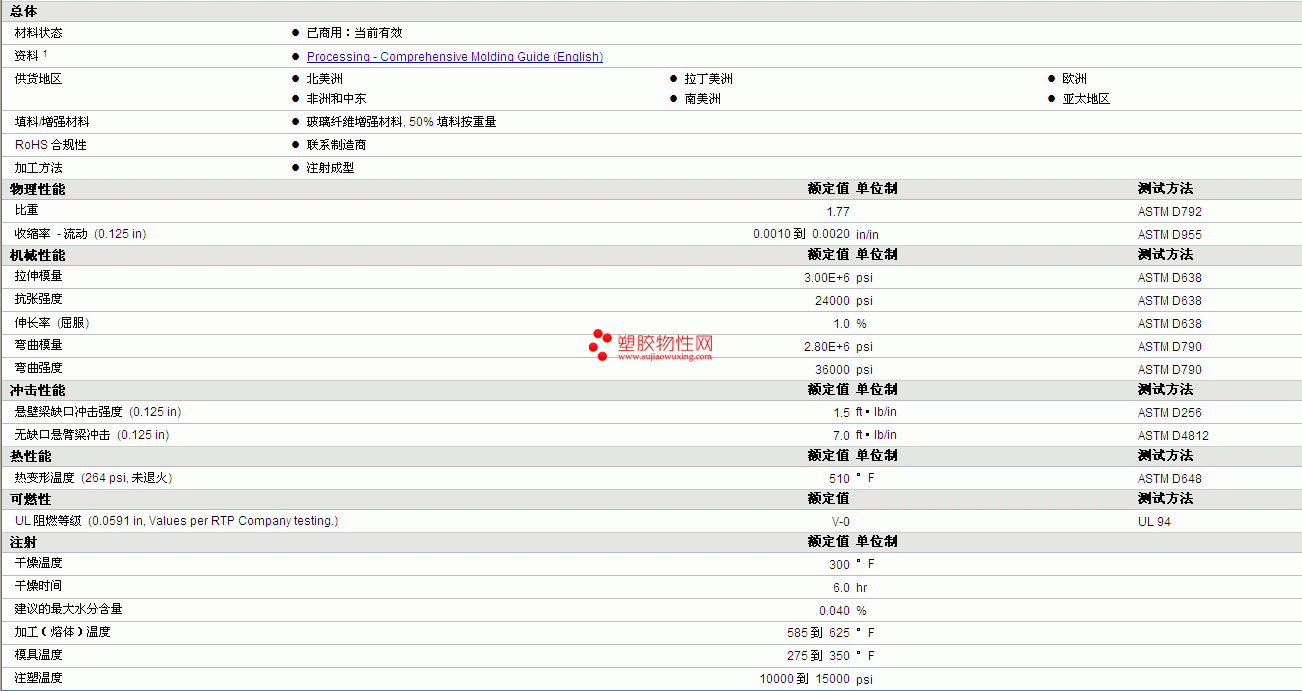The image size is (1302, 691).
Task: Click the 3.00E+6 tensile modulus value
Action: pos(827,278)
